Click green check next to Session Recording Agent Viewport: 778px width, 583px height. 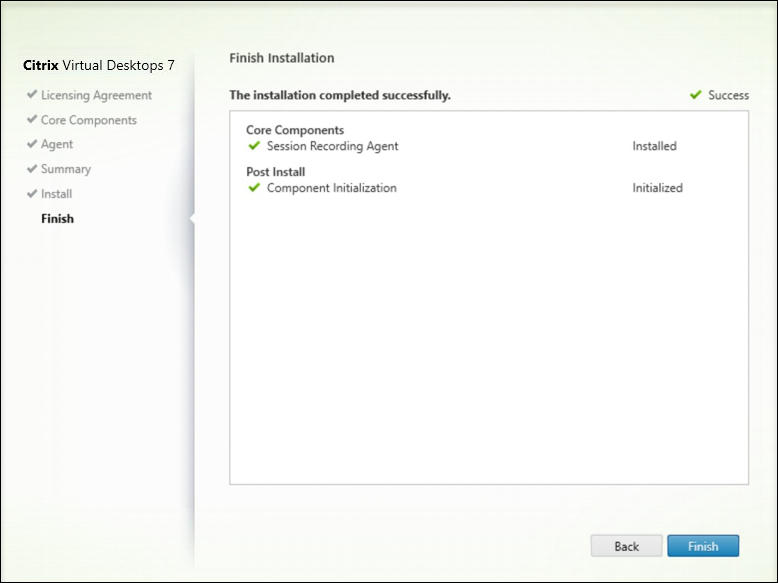click(x=254, y=146)
